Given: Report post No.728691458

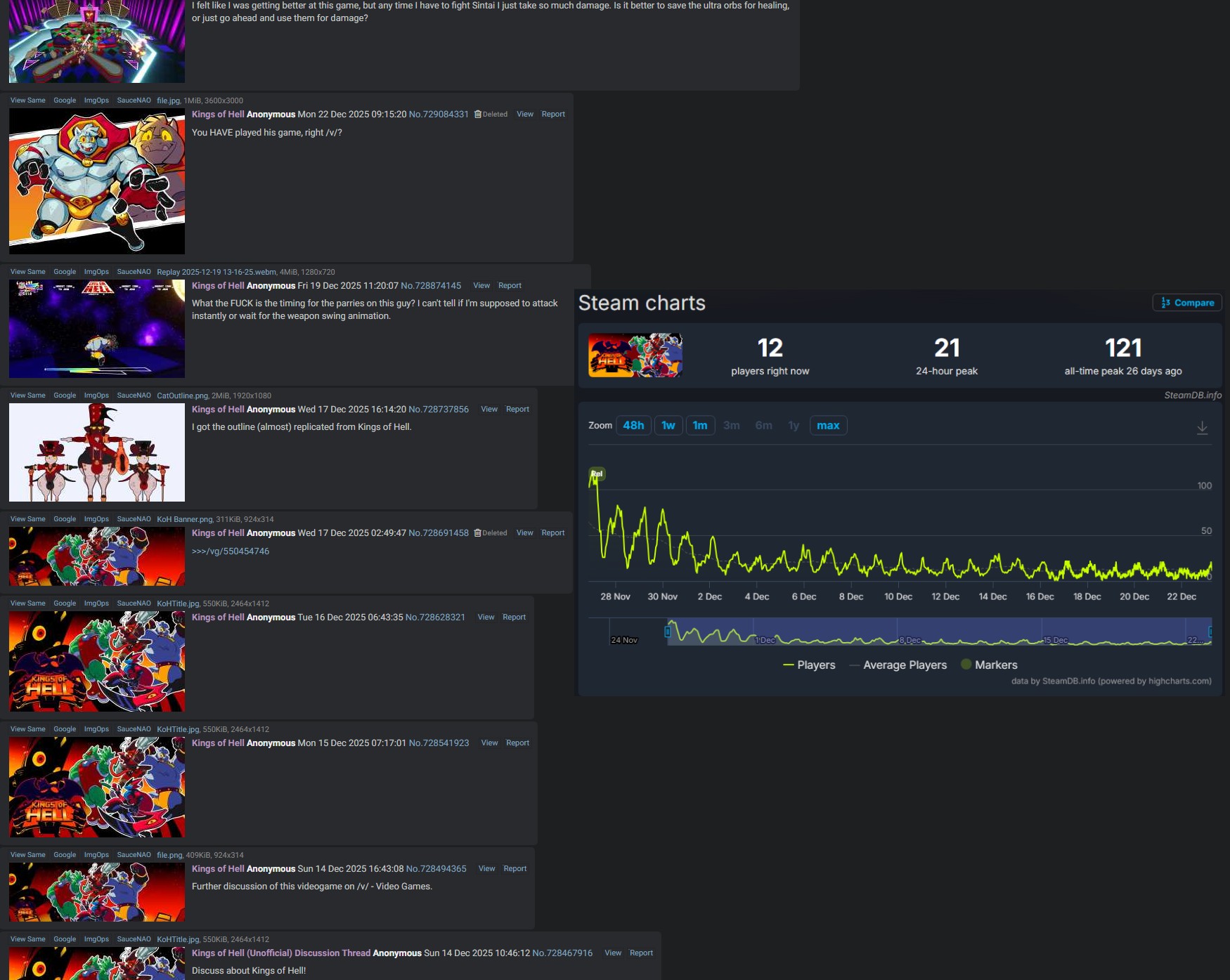Looking at the screenshot, I should [553, 533].
